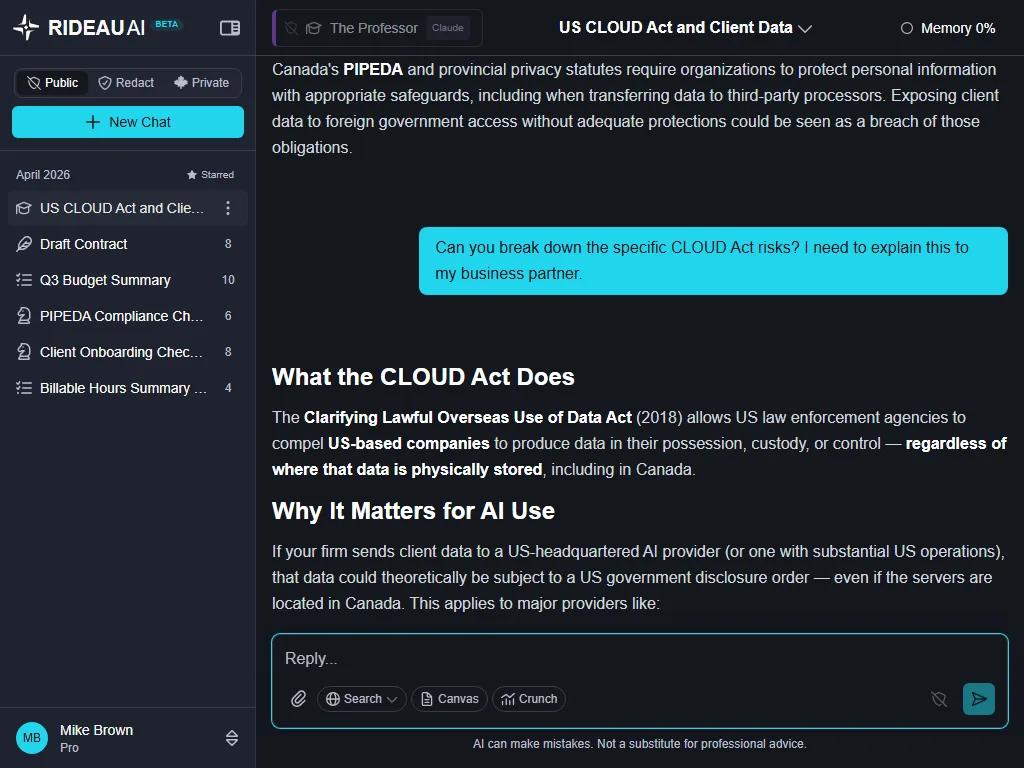Screen dimensions: 1024x768
Task: Expand the Mike Brown account menu arrows
Action: pos(232,738)
